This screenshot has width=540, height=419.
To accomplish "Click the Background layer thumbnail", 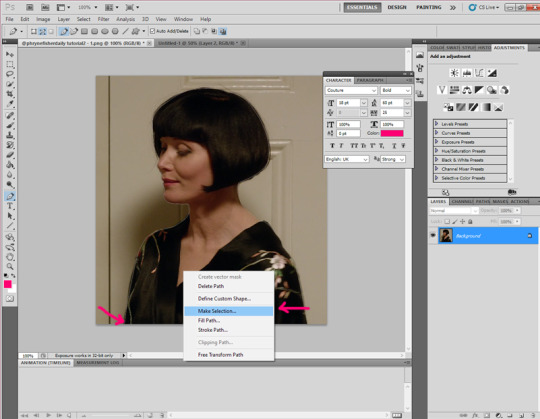I will pyautogui.click(x=446, y=235).
